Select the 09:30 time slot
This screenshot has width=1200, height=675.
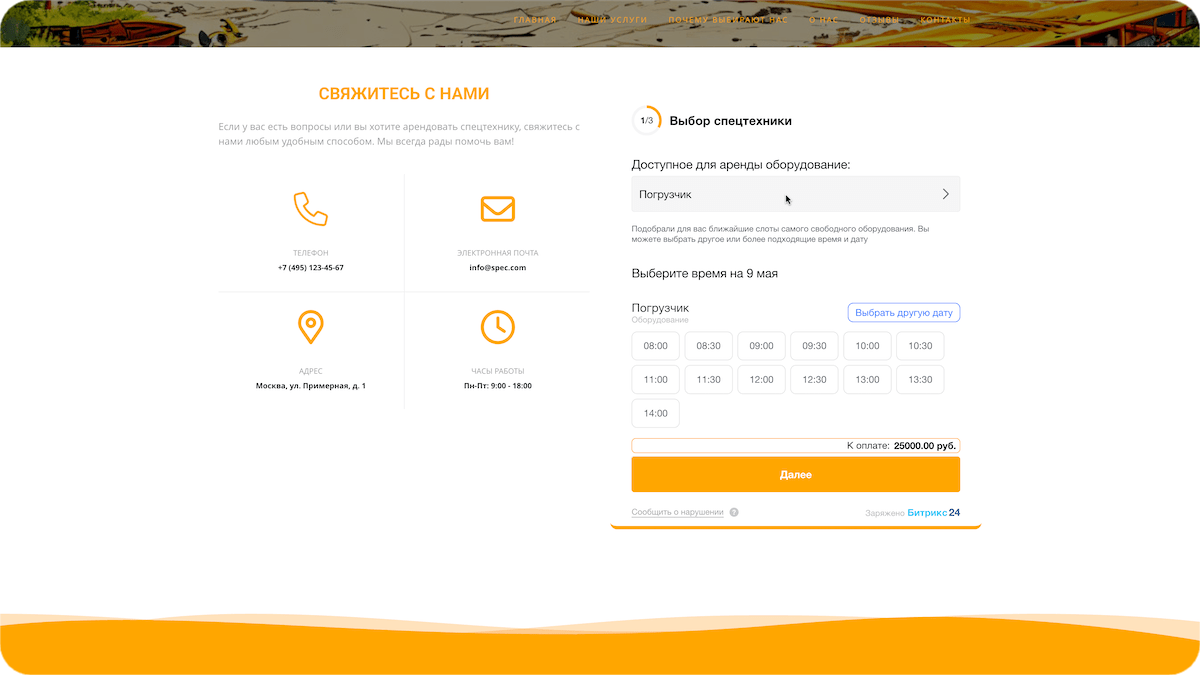coord(814,346)
